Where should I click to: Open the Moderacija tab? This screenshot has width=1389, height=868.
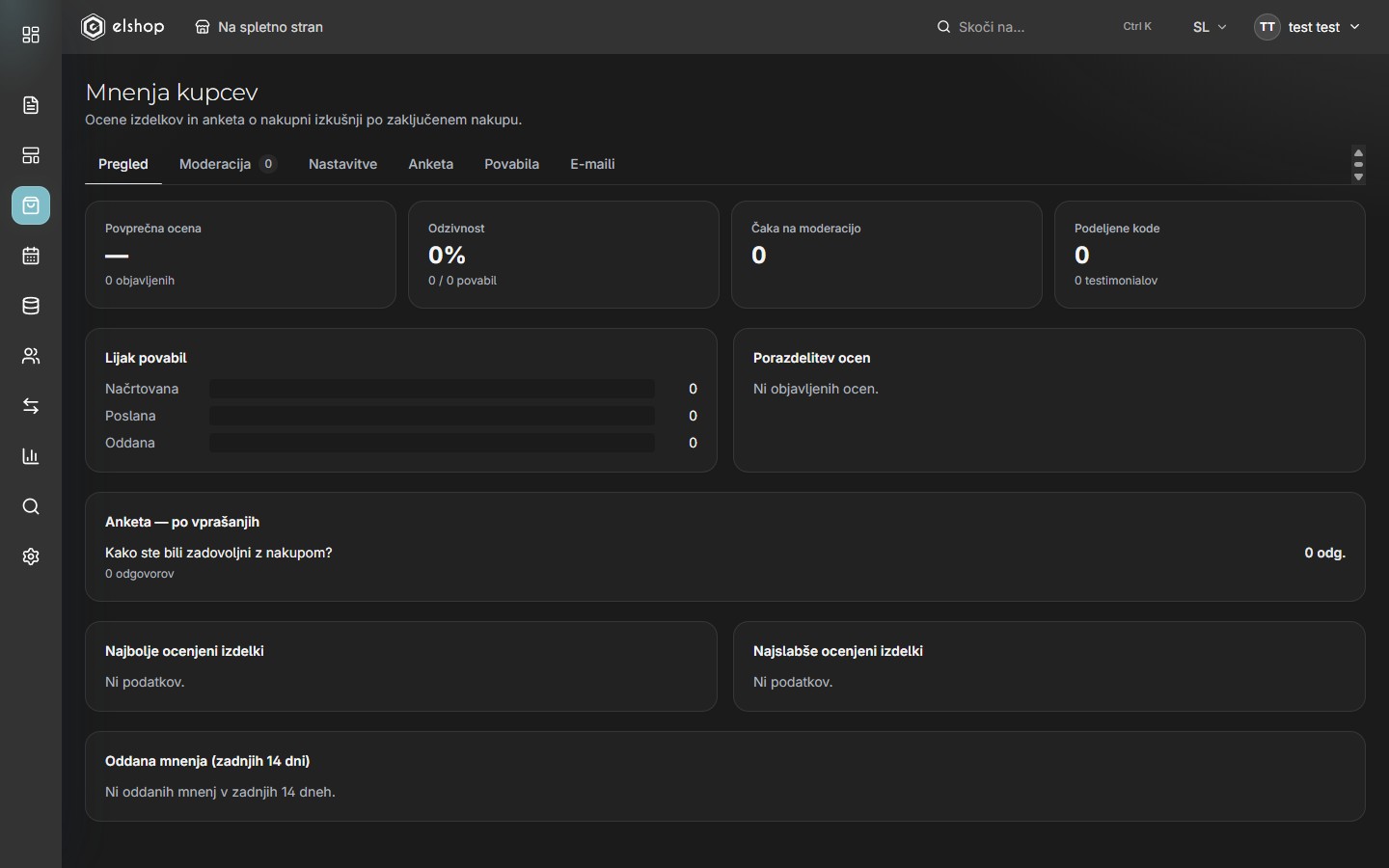pyautogui.click(x=229, y=164)
